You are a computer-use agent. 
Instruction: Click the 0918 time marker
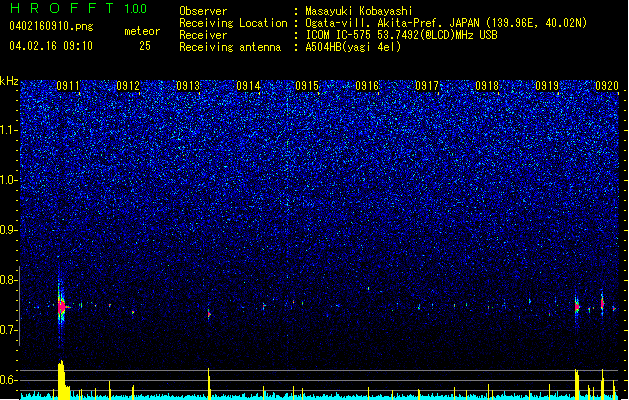tap(487, 86)
